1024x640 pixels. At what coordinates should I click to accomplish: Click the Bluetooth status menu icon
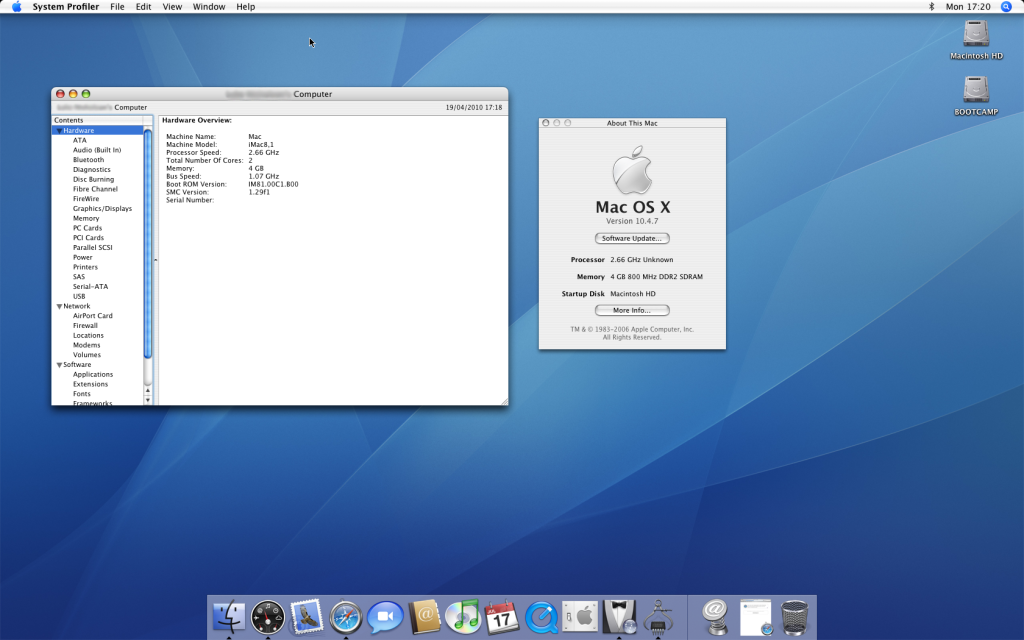[x=931, y=6]
